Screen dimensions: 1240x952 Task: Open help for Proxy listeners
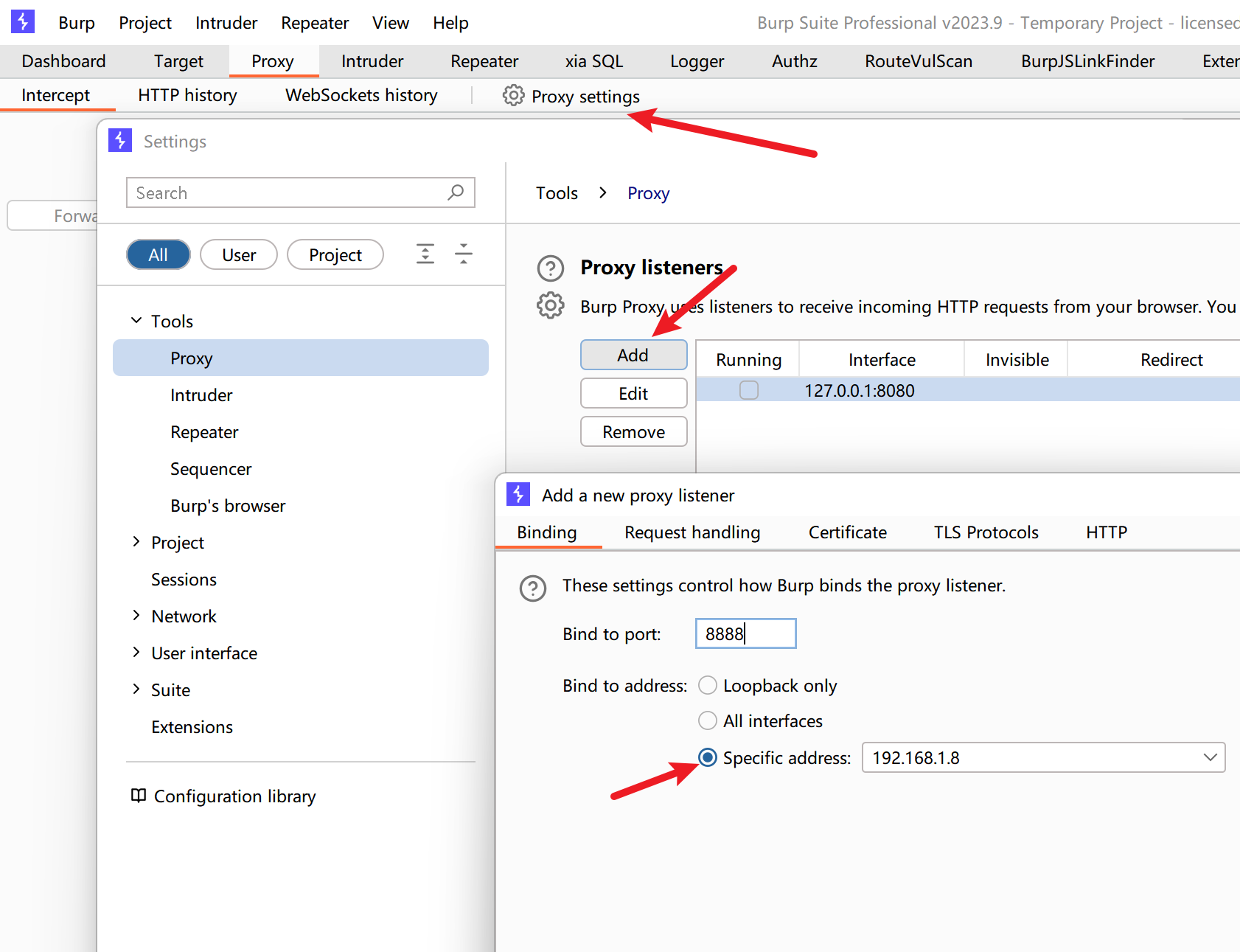tap(551, 268)
